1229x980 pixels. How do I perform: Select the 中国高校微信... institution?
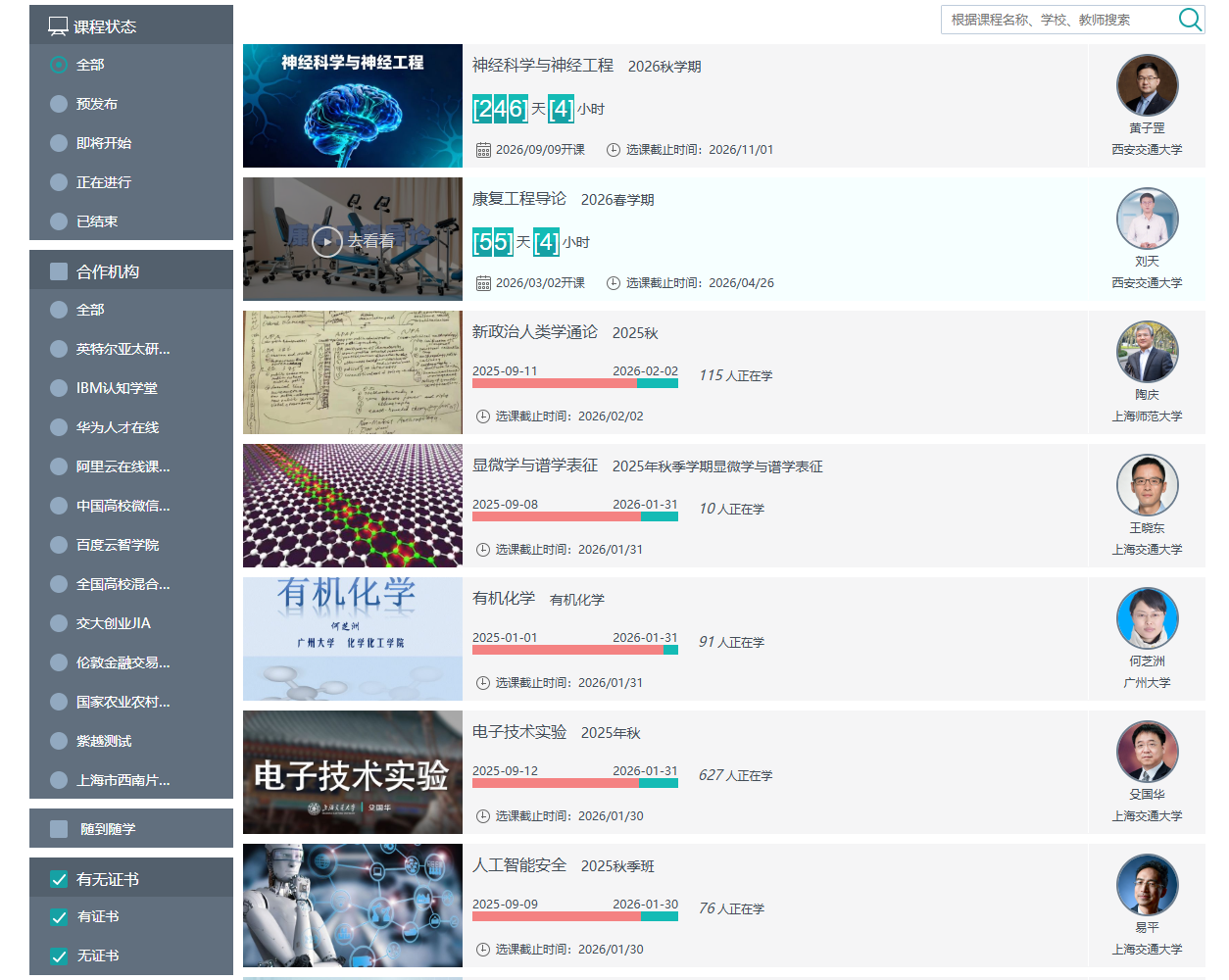click(59, 506)
